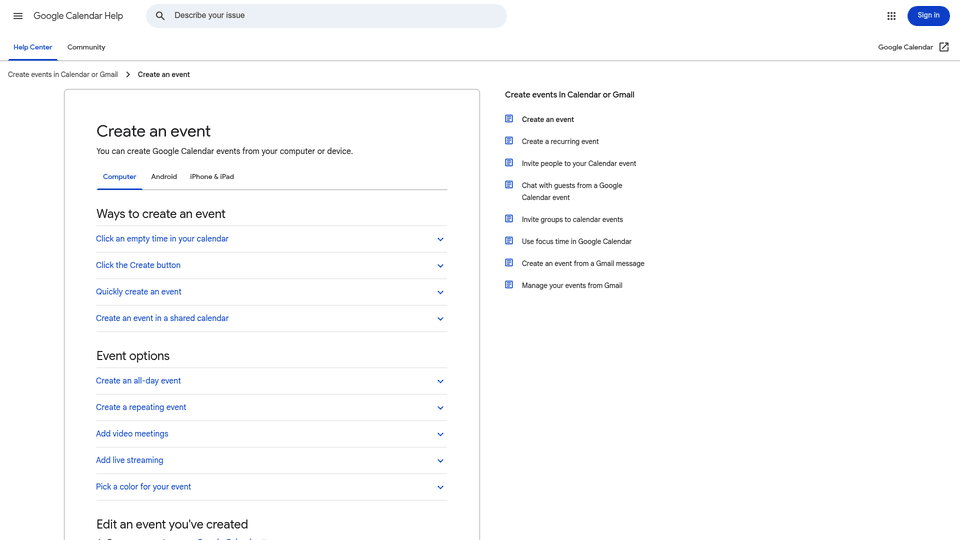Open Chat with guests from a Google Calendar event

click(572, 191)
